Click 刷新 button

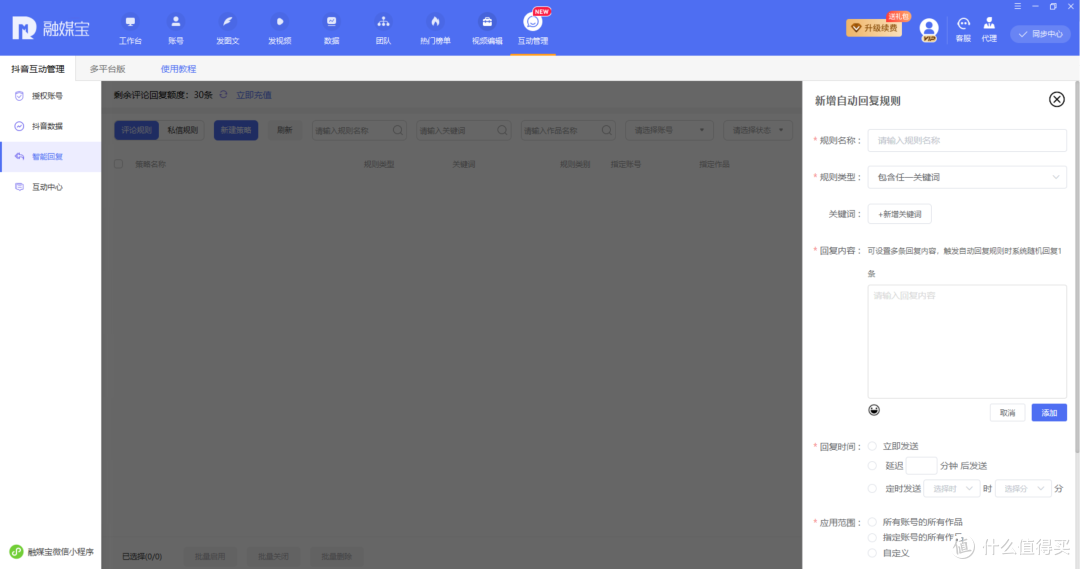tap(284, 130)
